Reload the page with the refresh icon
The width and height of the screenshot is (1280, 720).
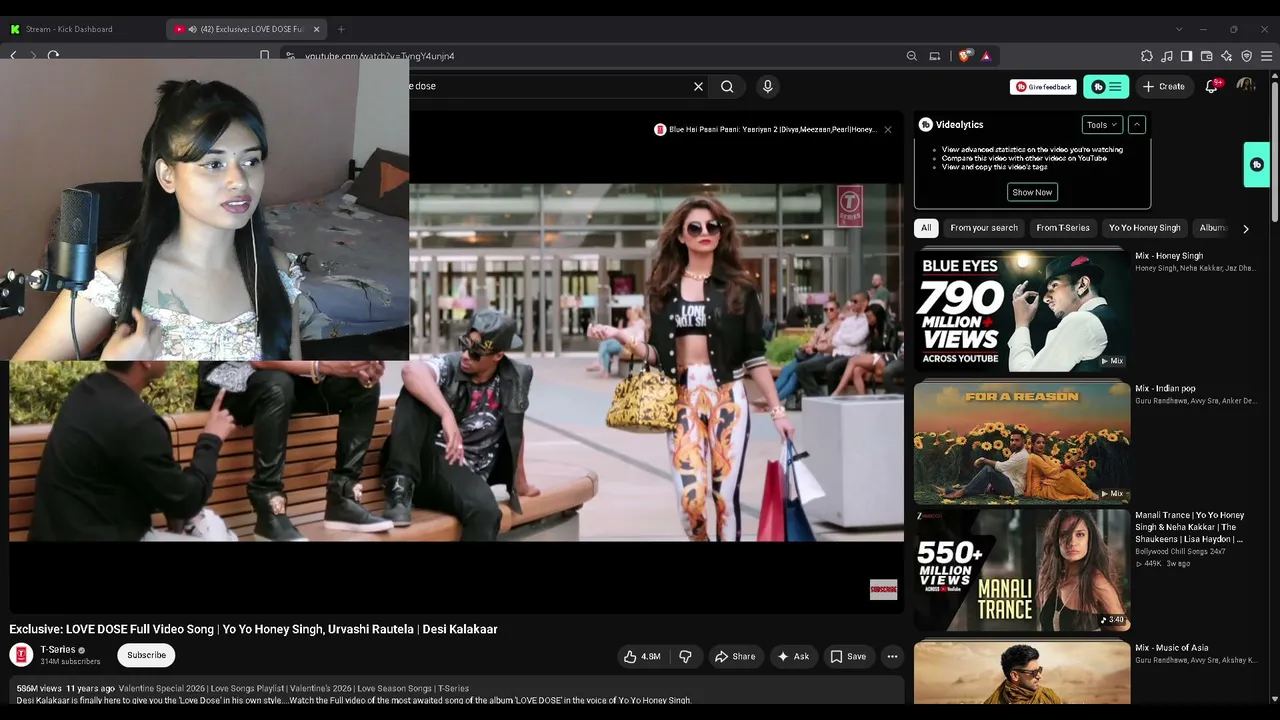click(54, 56)
